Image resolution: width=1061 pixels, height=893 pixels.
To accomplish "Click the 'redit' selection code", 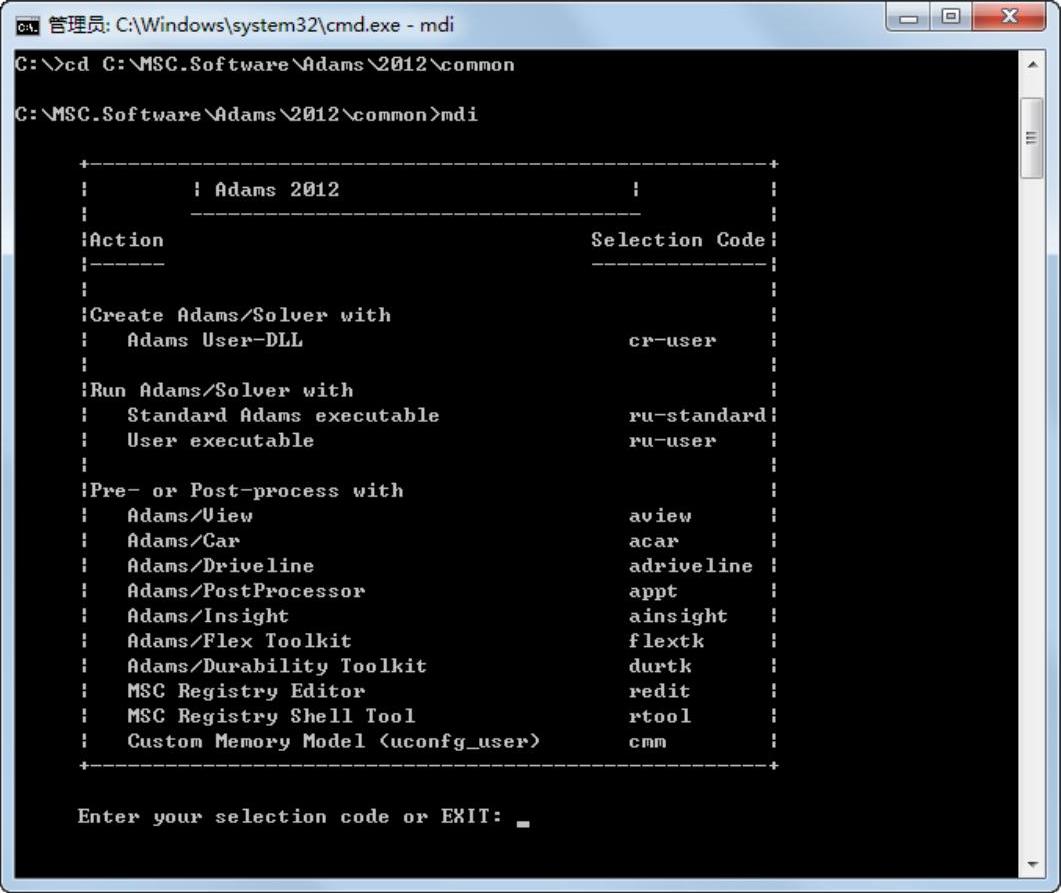I will 660,691.
